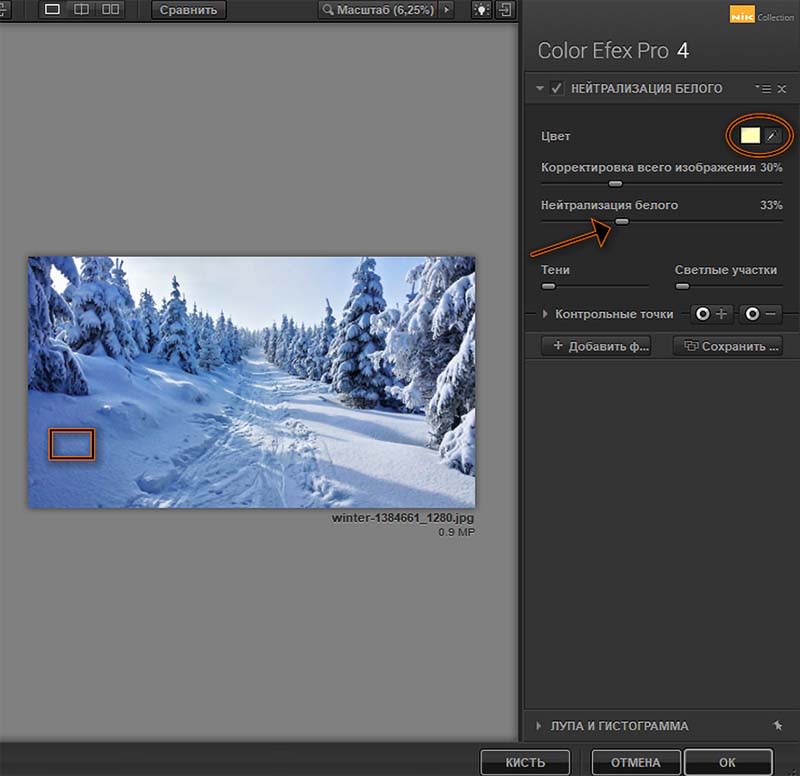
Task: Uncheck the Нейтрализация белого filter checkbox
Action: (557, 88)
